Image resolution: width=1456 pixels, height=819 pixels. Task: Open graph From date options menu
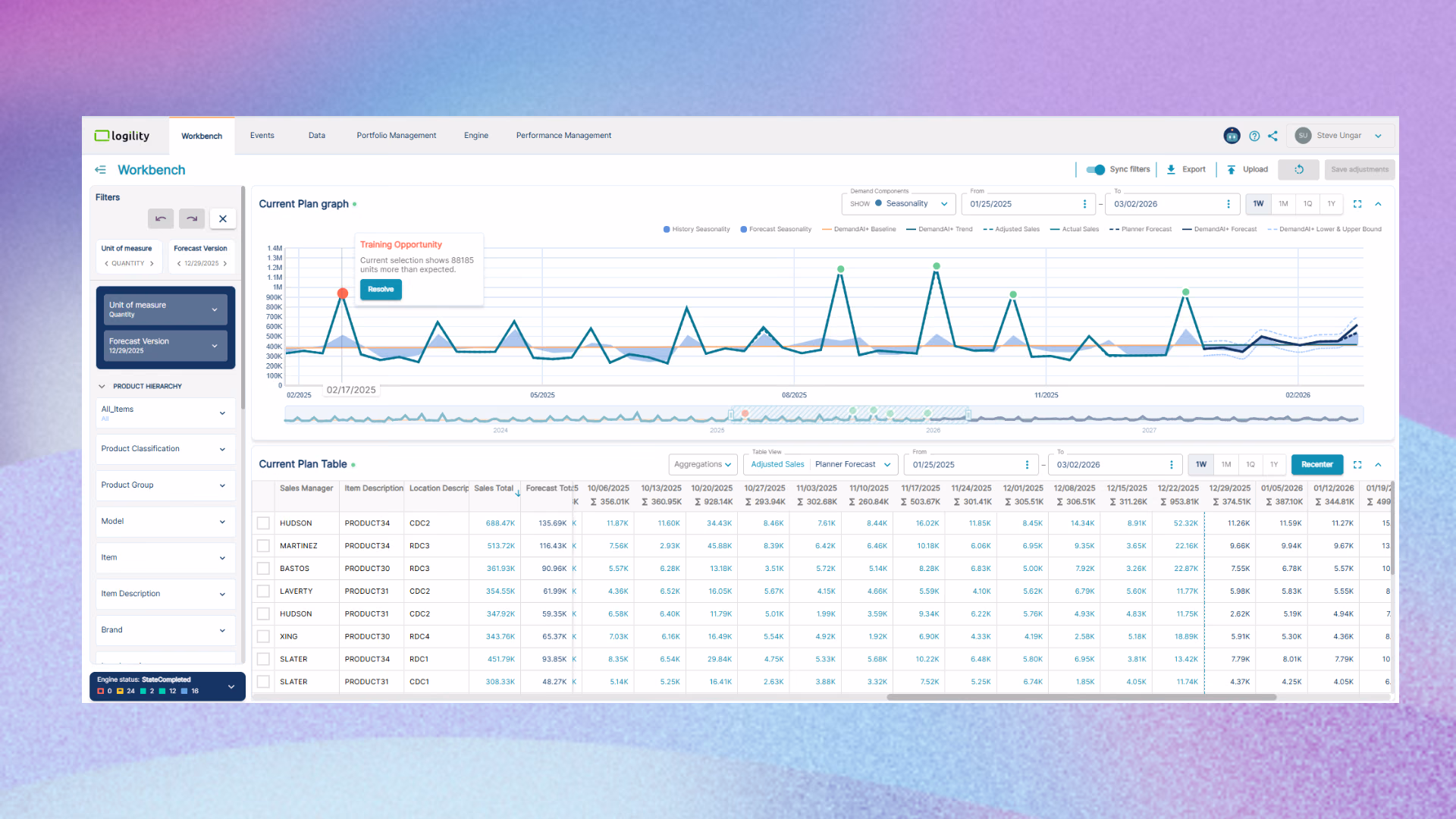[1084, 204]
